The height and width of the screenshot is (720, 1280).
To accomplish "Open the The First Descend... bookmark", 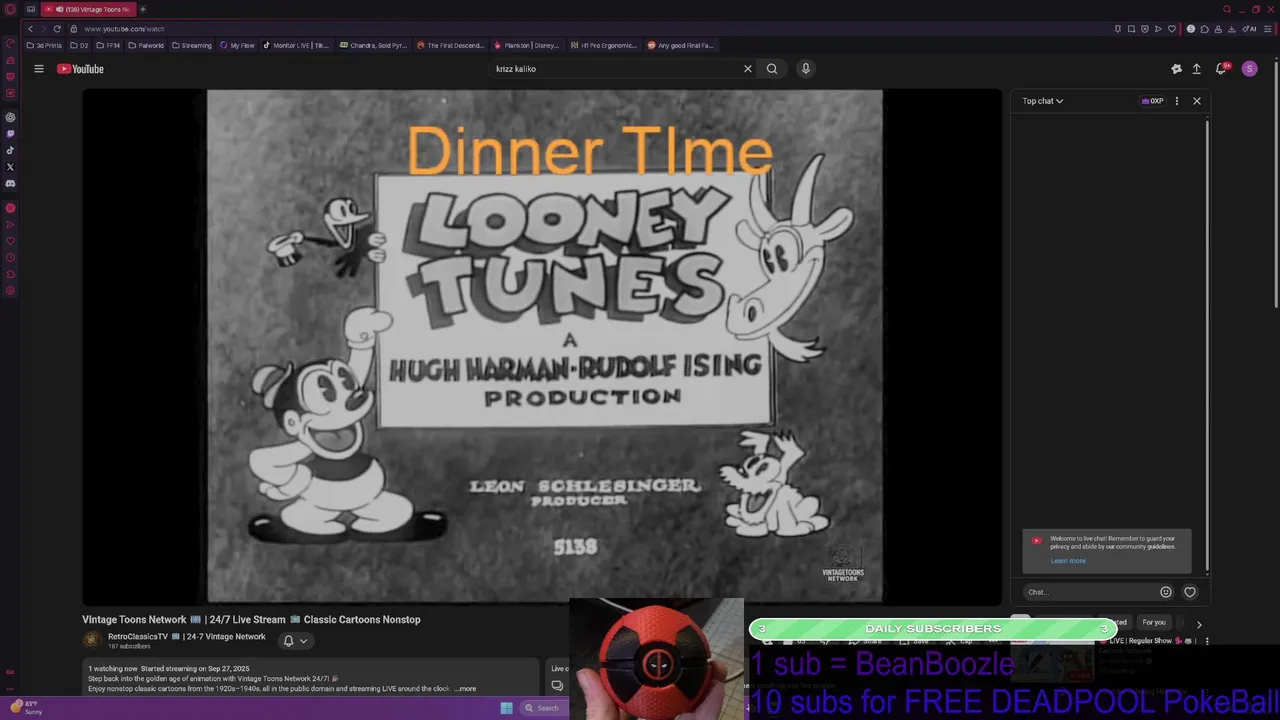I will (x=451, y=45).
